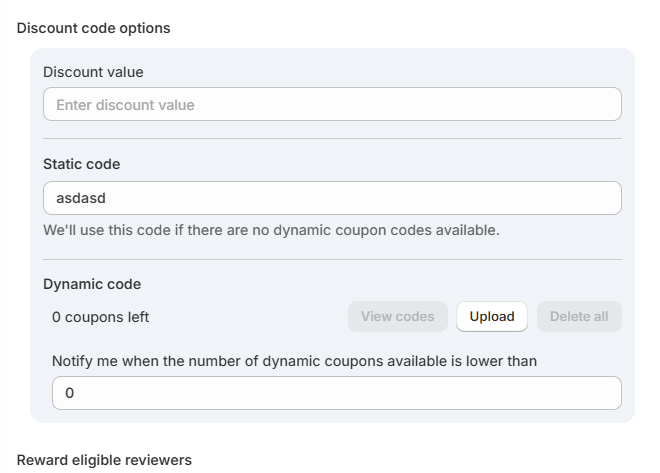The height and width of the screenshot is (473, 660).
Task: Click the Reward eligible reviewers heading
Action: click(104, 460)
